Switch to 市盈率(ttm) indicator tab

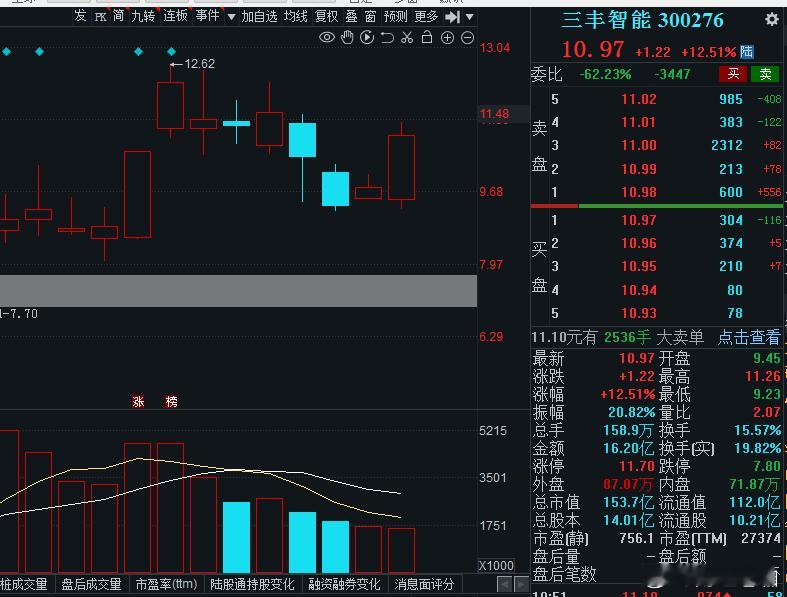tap(166, 584)
